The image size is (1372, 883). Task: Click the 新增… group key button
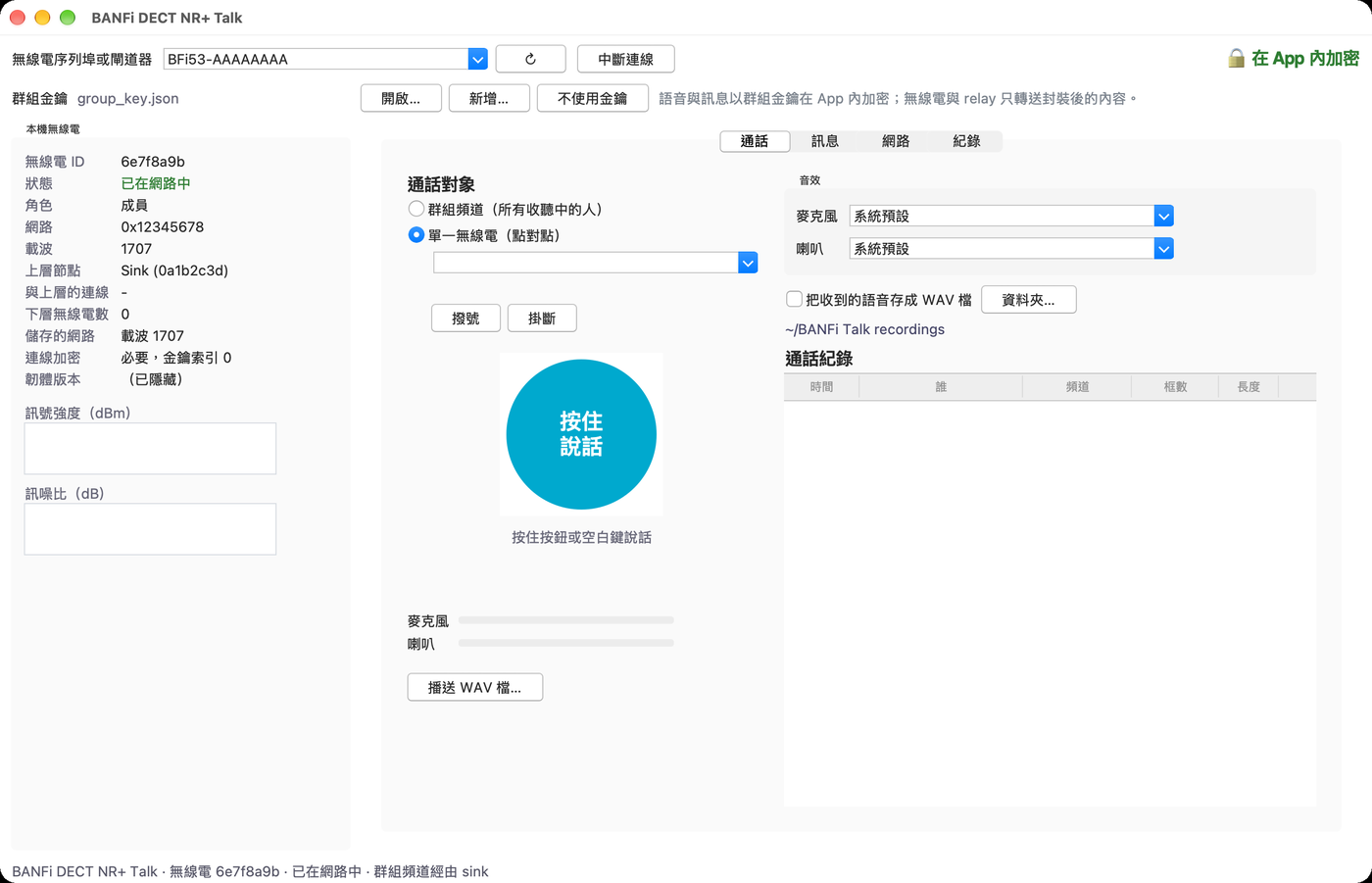[489, 98]
